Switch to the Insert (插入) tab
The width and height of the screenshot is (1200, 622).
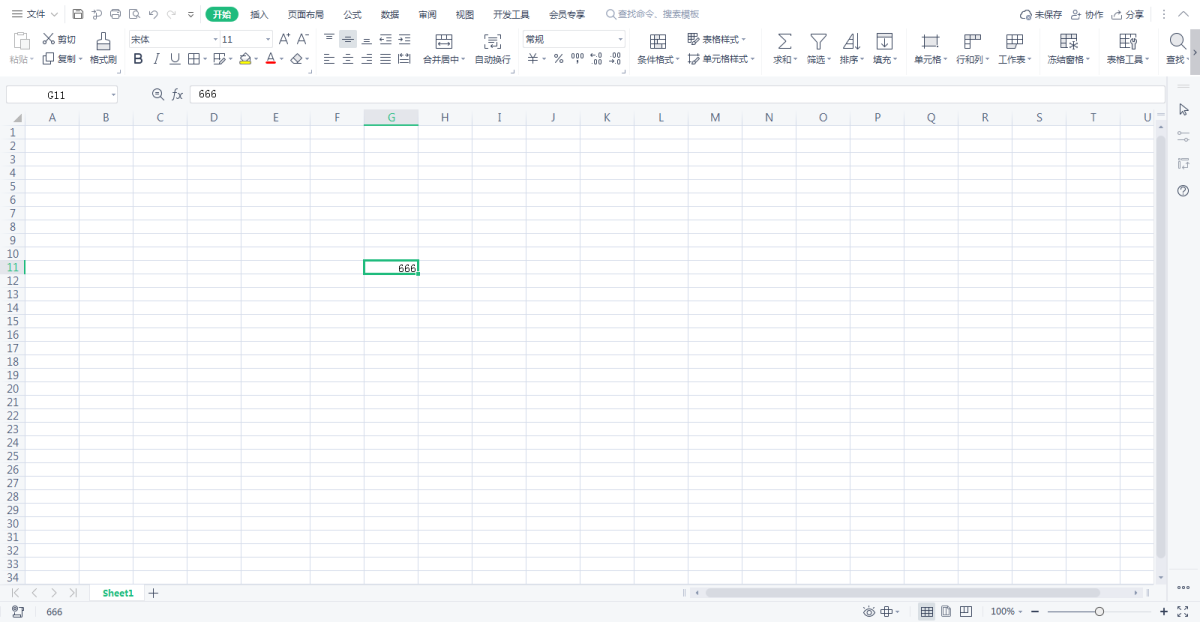click(259, 15)
